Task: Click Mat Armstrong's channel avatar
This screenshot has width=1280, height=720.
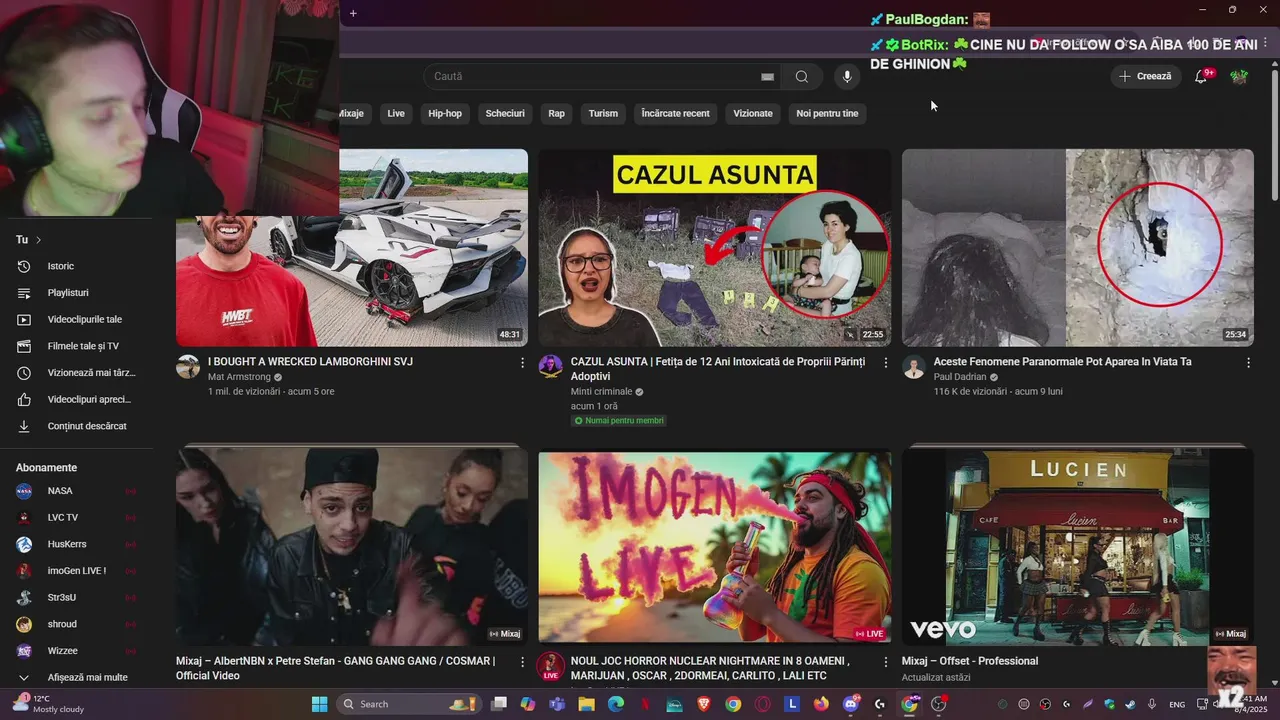Action: click(x=188, y=367)
